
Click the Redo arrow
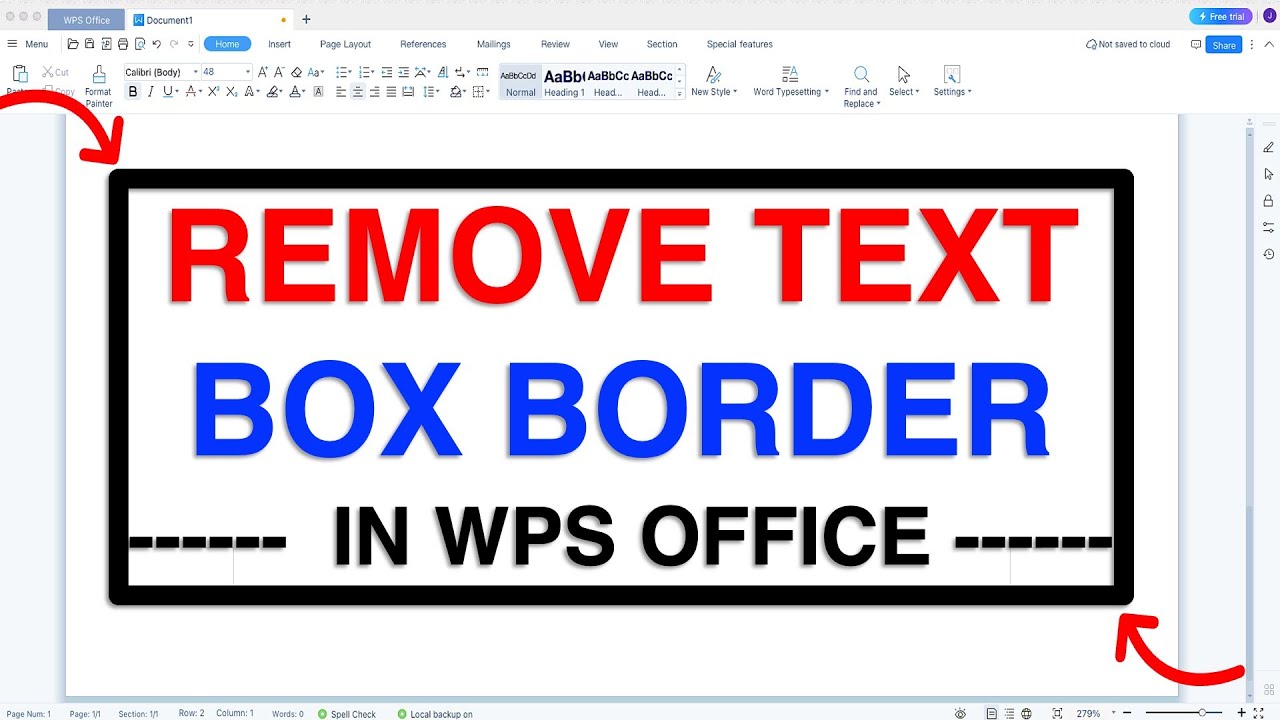click(x=174, y=44)
